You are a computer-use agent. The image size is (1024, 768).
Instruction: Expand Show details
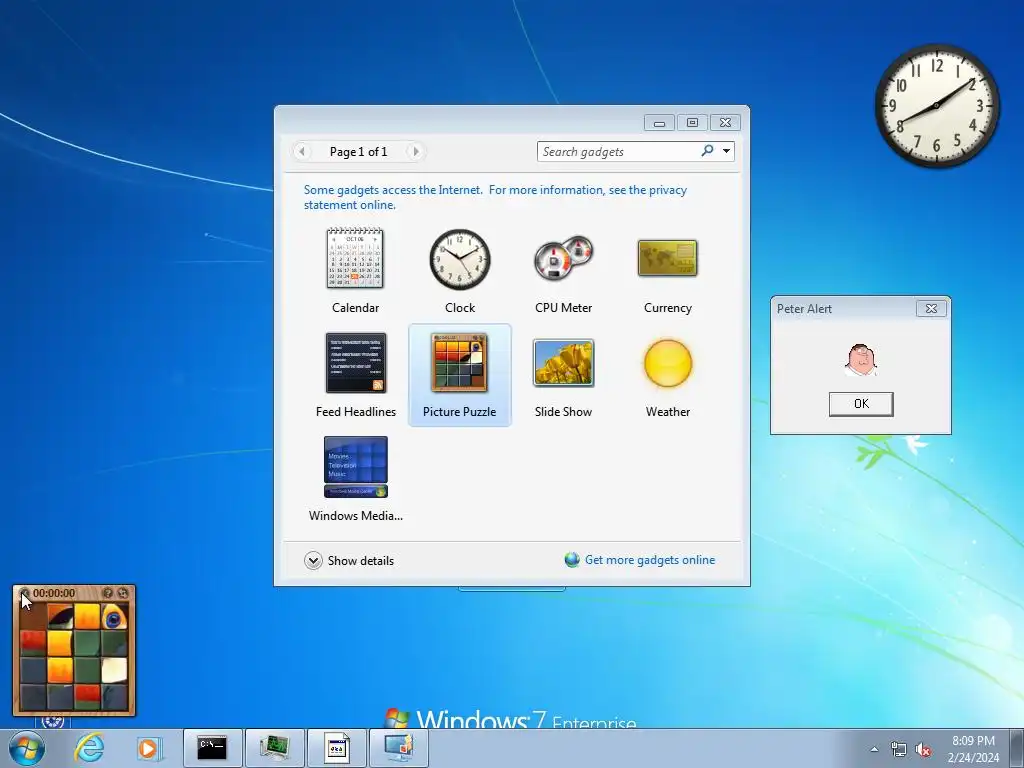pyautogui.click(x=349, y=560)
